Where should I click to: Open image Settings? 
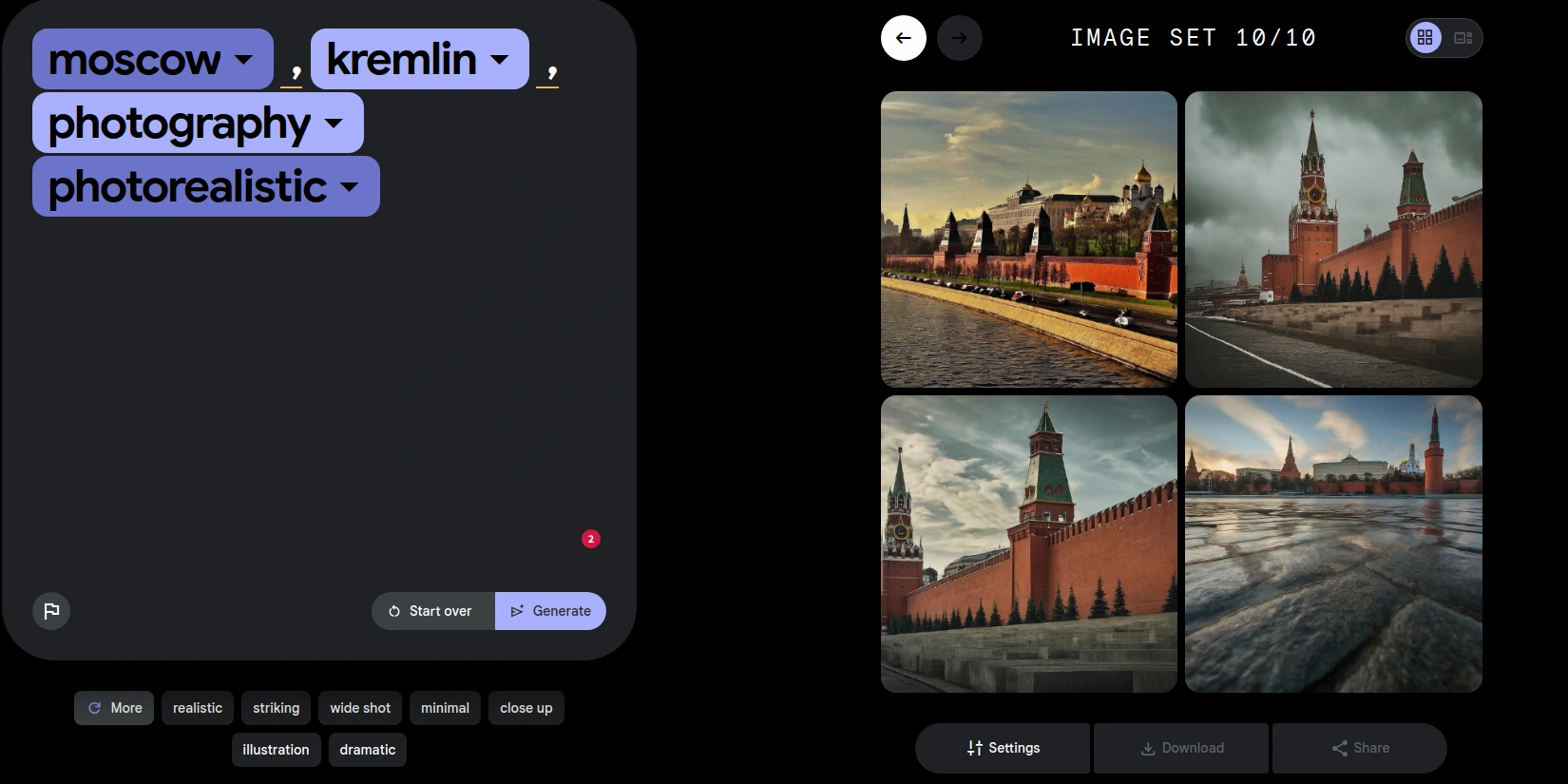click(x=1003, y=748)
